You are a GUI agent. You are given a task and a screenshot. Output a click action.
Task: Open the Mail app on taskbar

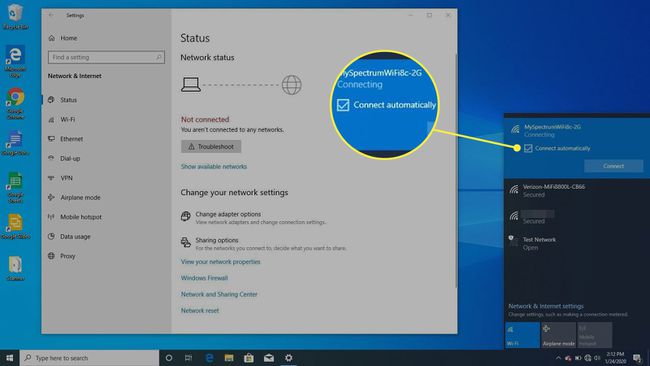(x=269, y=358)
